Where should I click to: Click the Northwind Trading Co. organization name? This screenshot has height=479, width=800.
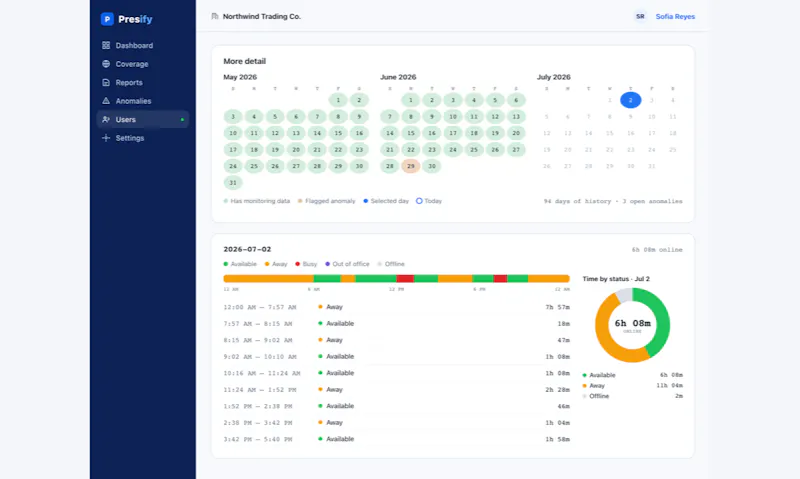point(262,16)
